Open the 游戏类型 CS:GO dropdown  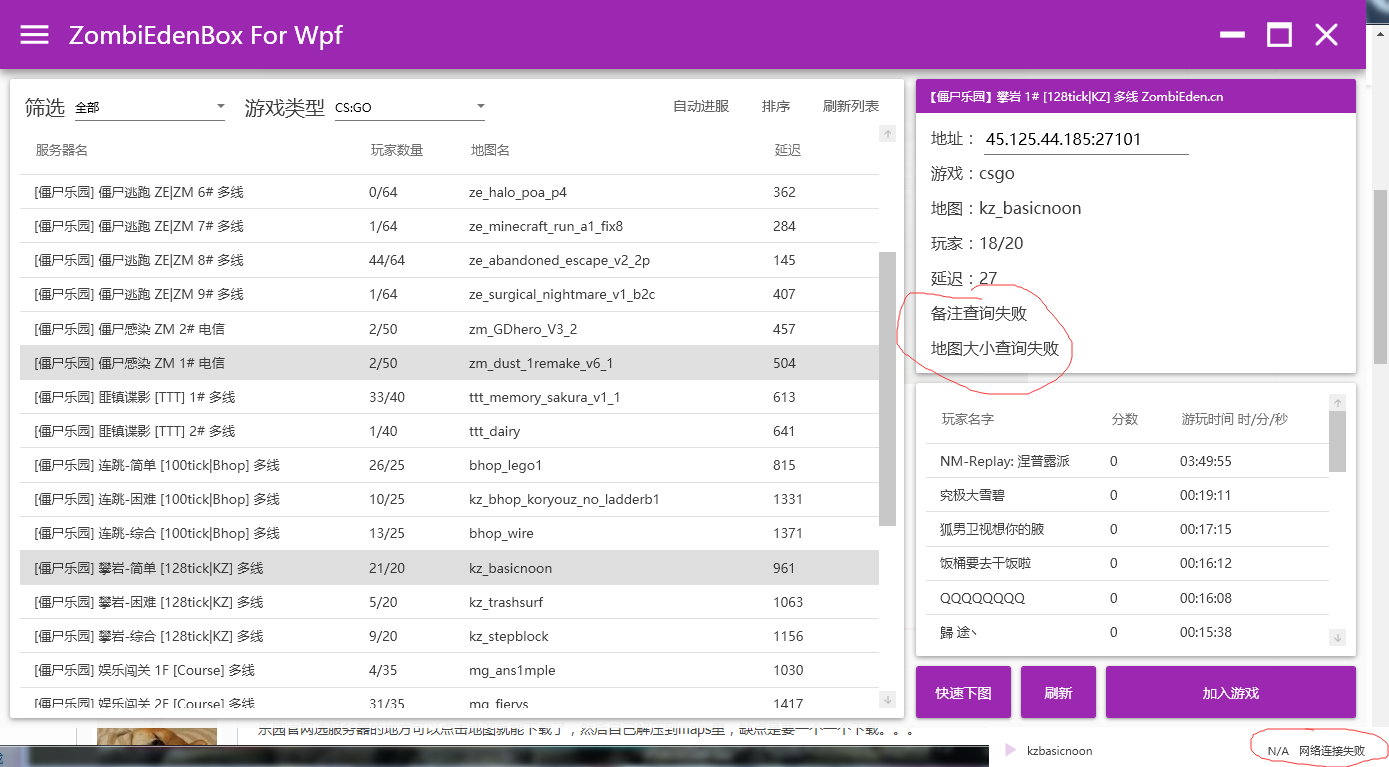[410, 107]
